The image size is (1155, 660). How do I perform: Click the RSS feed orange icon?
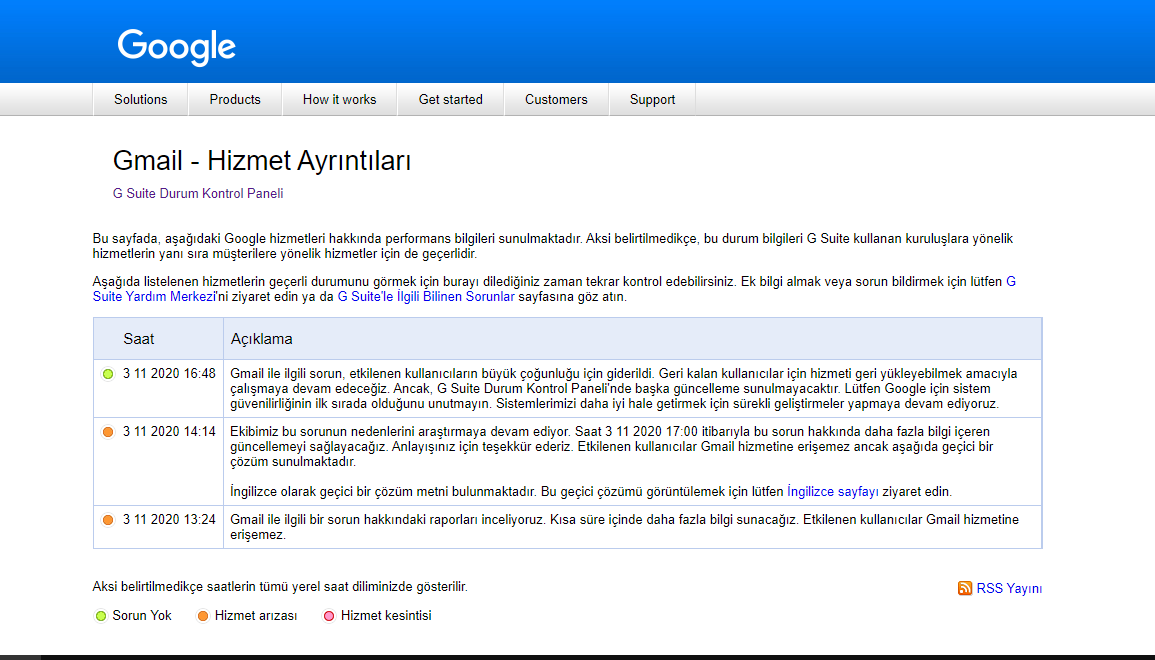coord(964,588)
